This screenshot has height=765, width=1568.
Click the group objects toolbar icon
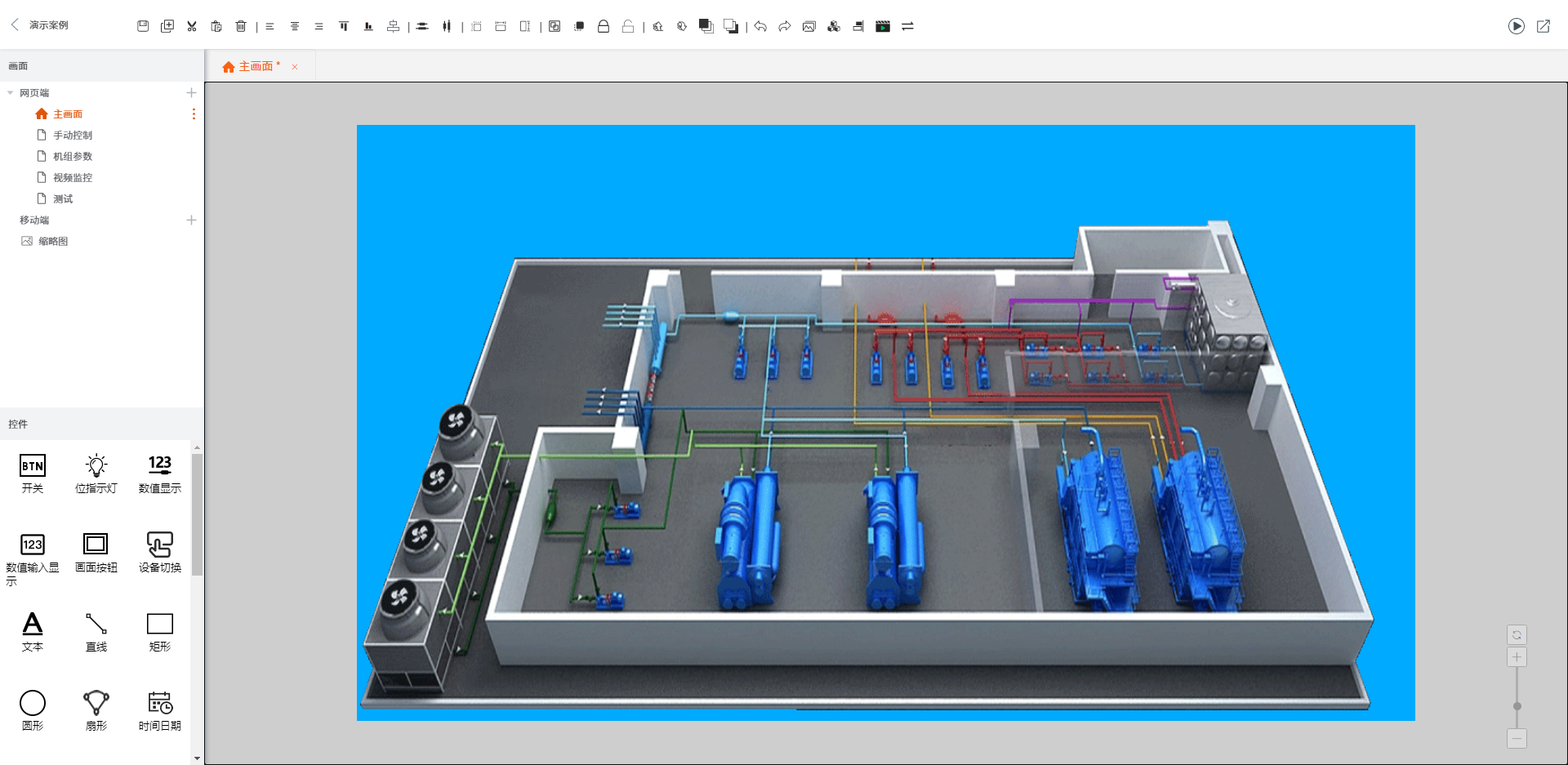pos(555,26)
